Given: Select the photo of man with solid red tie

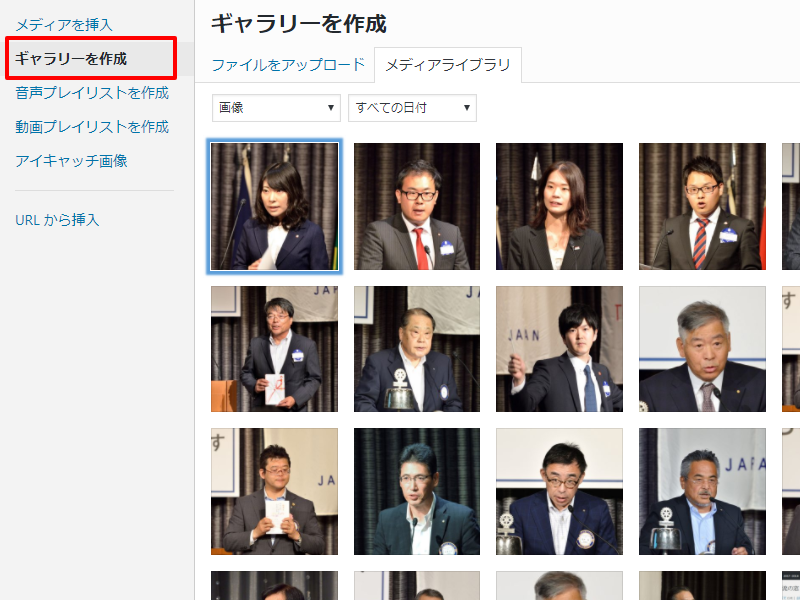Looking at the screenshot, I should click(417, 206).
